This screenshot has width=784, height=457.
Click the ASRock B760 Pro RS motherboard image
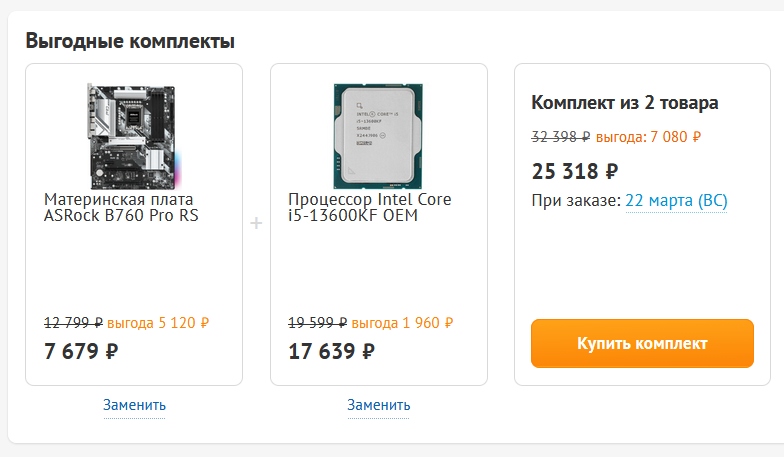pos(134,137)
